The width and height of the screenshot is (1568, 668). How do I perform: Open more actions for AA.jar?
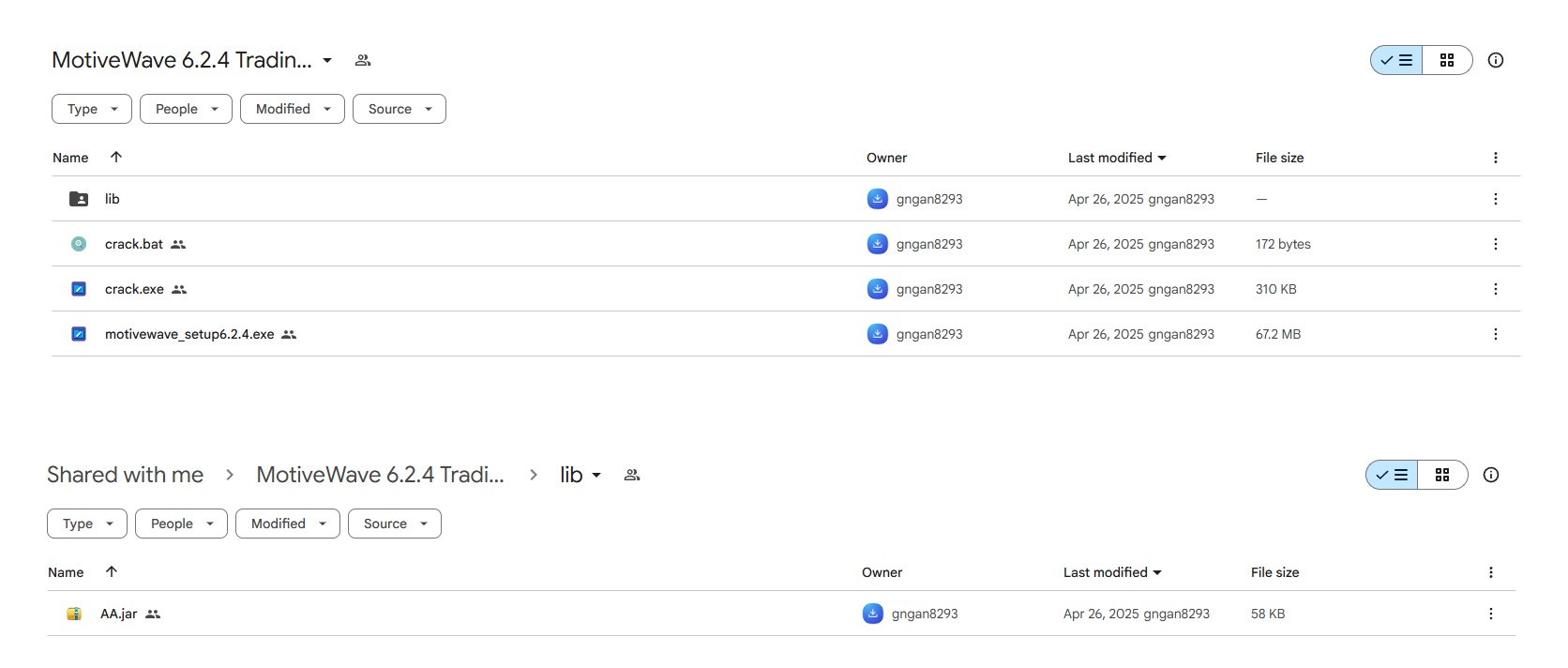(x=1491, y=614)
